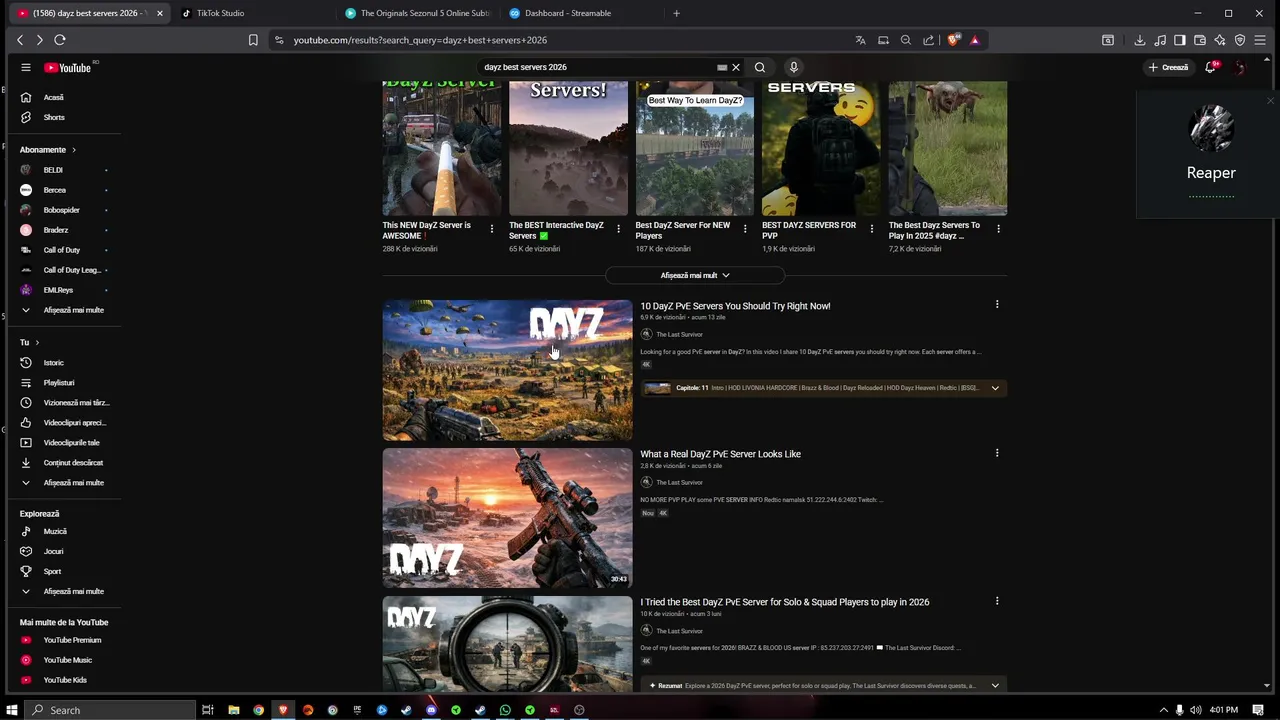Expand the Rezumat summary row
The width and height of the screenshot is (1280, 720).
tap(823, 685)
